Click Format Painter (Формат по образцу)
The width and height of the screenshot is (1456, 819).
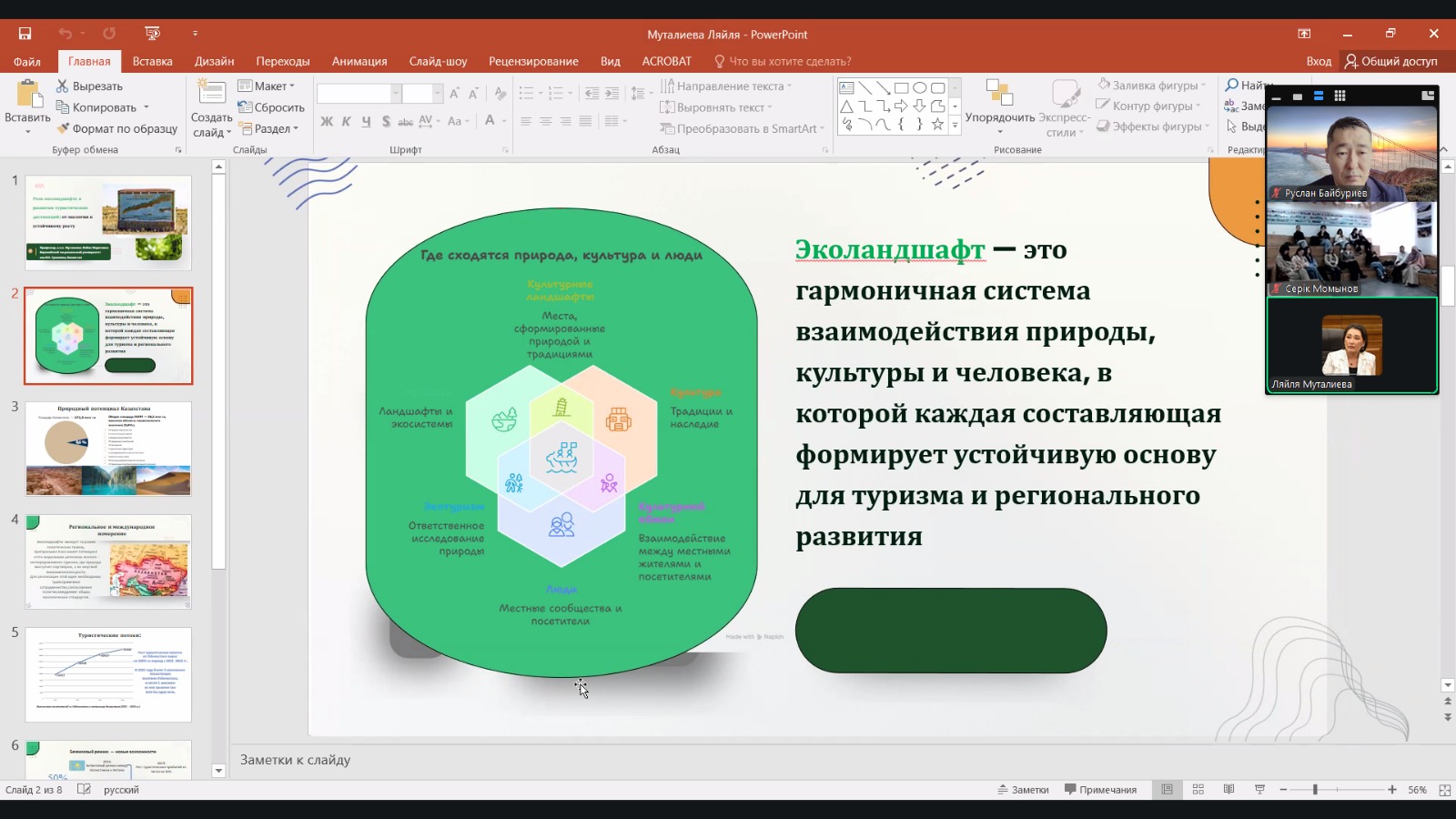(116, 129)
